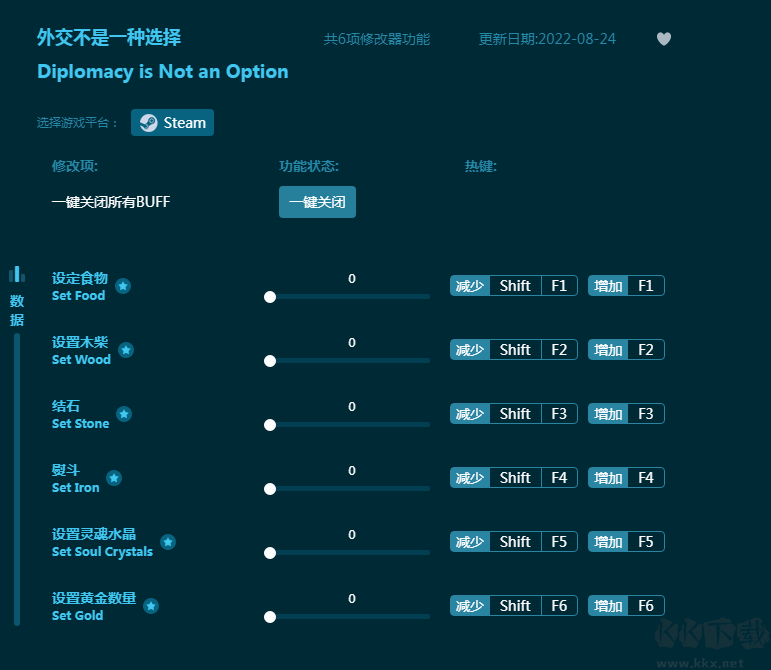Click the star icon beside Set Food
The width and height of the screenshot is (771, 670).
(123, 286)
